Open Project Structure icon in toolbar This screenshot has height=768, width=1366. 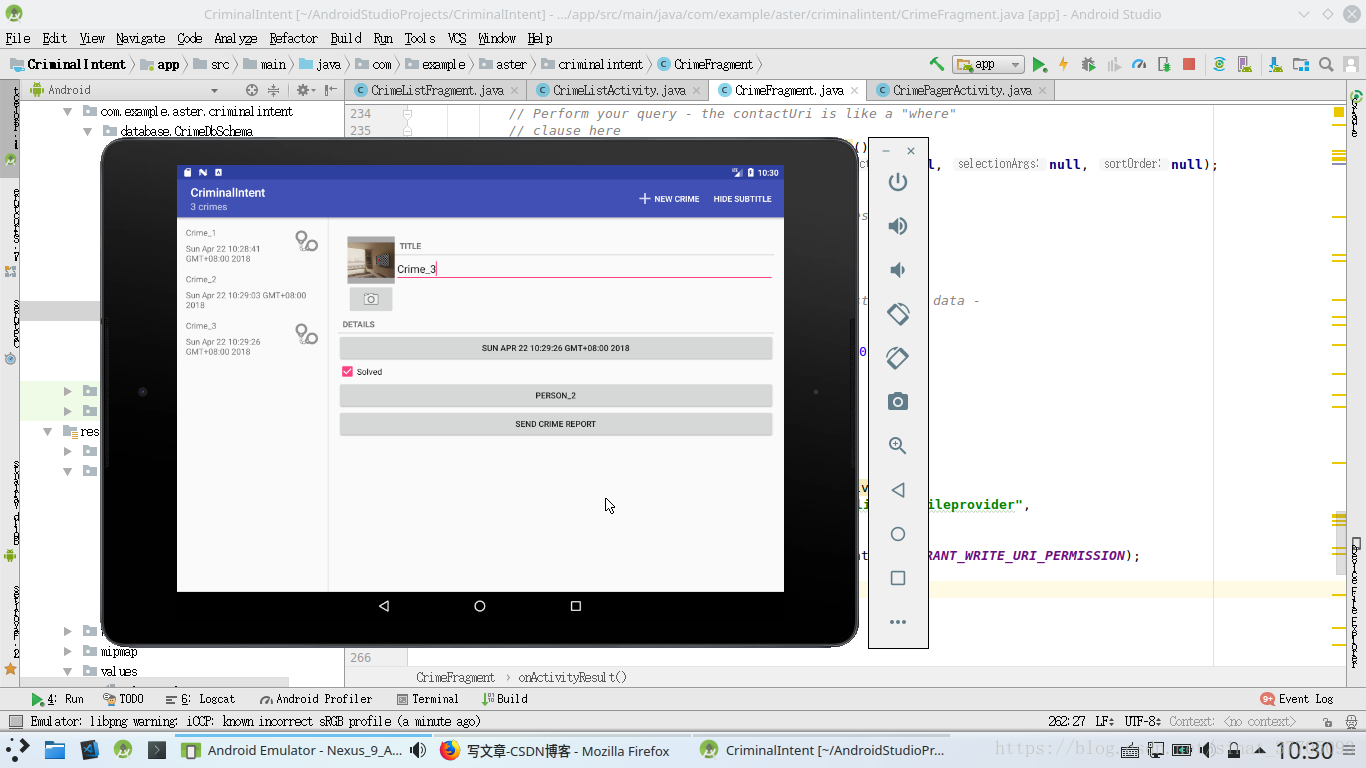click(1300, 64)
